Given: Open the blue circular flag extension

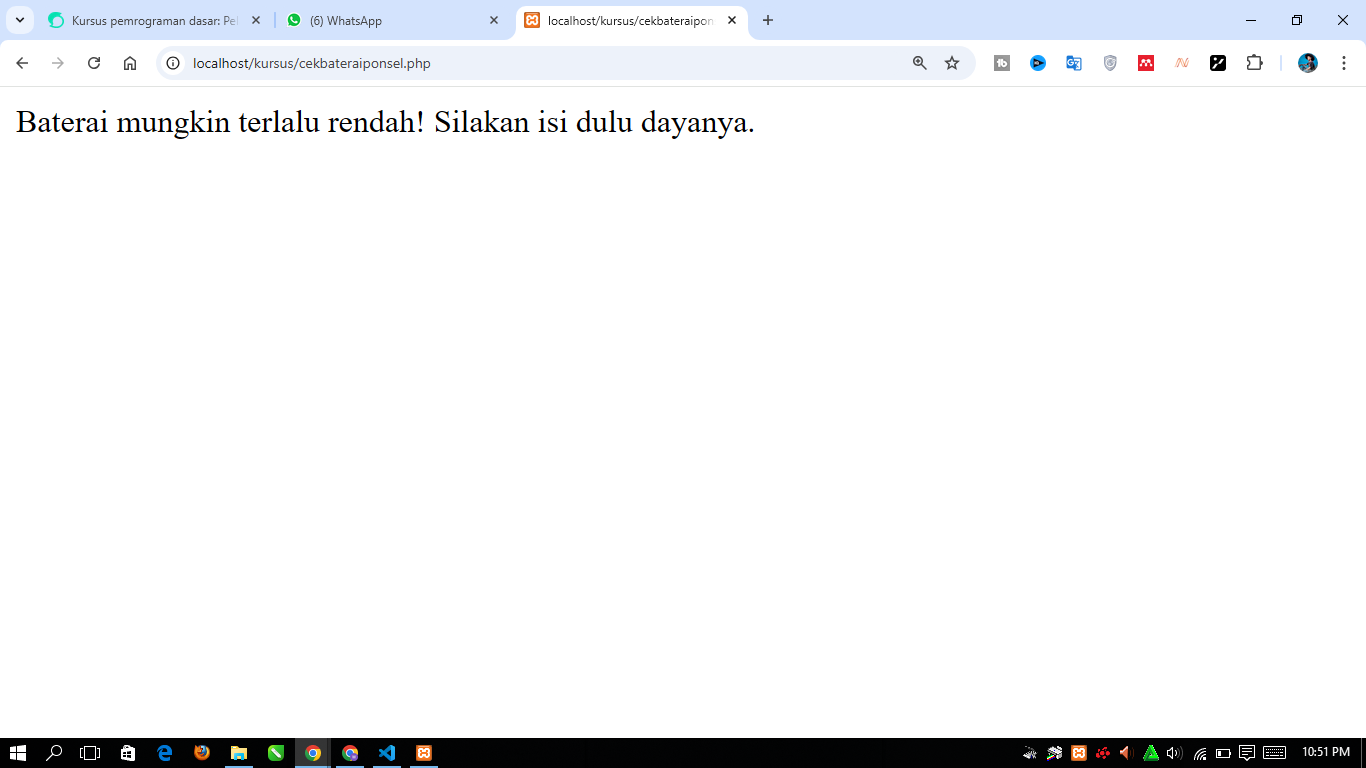Looking at the screenshot, I should pos(1038,63).
